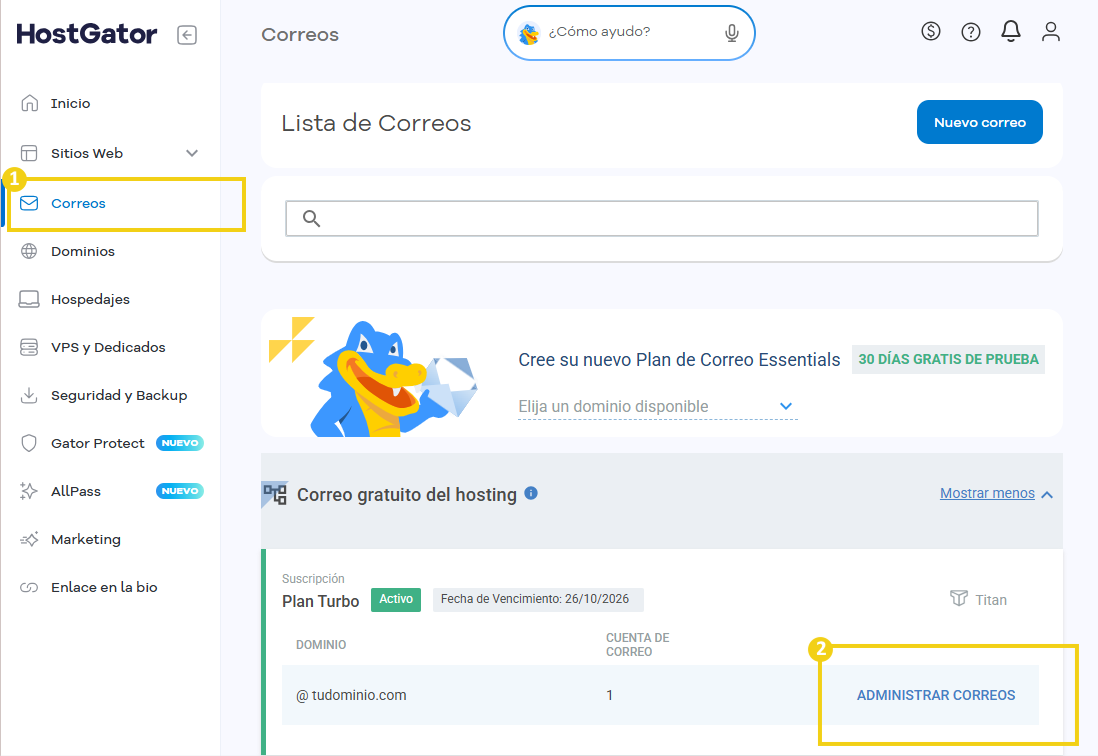This screenshot has height=756, width=1098.
Task: Select the Correos menu label
Action: (x=78, y=204)
